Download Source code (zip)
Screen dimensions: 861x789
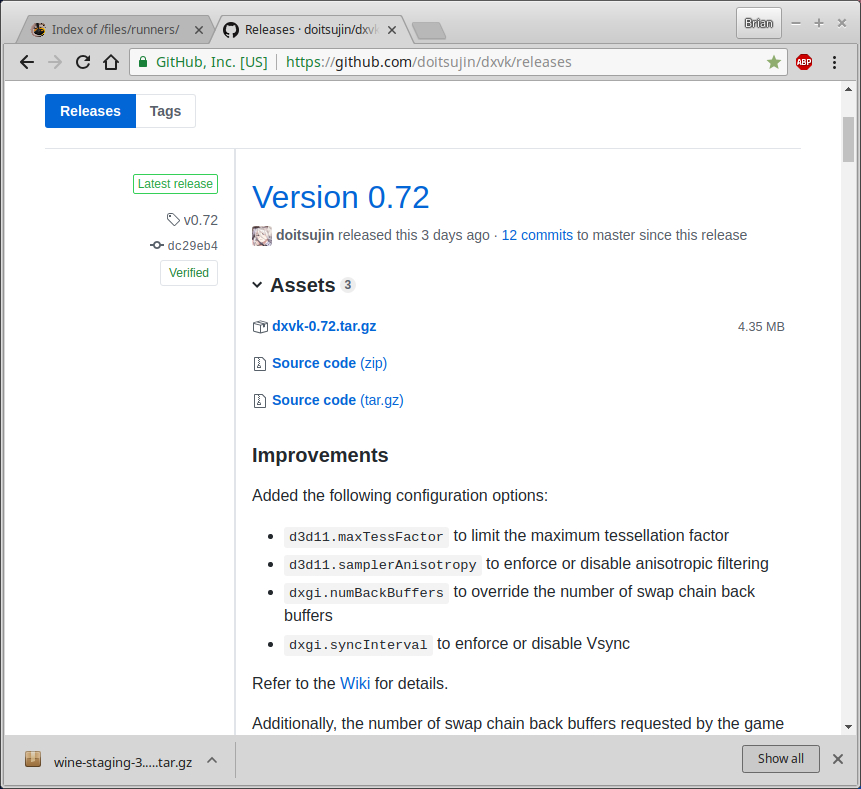[x=329, y=363]
